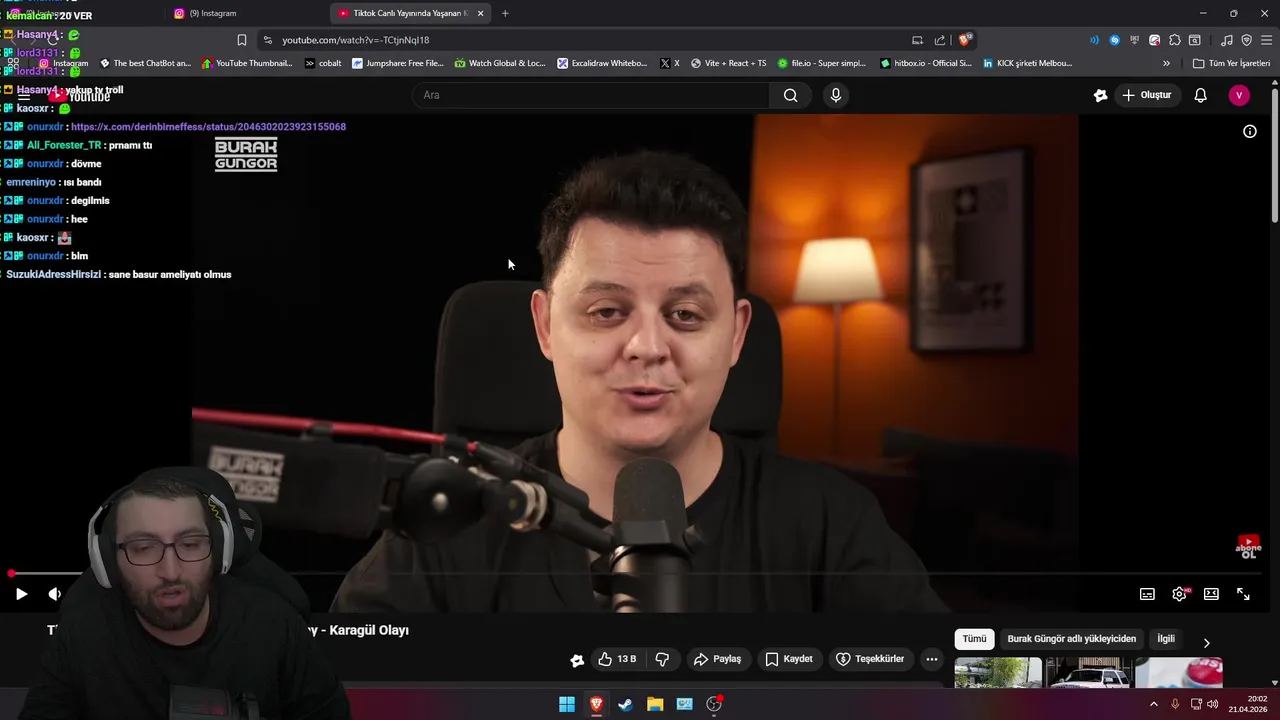This screenshot has width=1280, height=720.
Task: Click the blue sound waves extension icon
Action: pyautogui.click(x=1094, y=40)
